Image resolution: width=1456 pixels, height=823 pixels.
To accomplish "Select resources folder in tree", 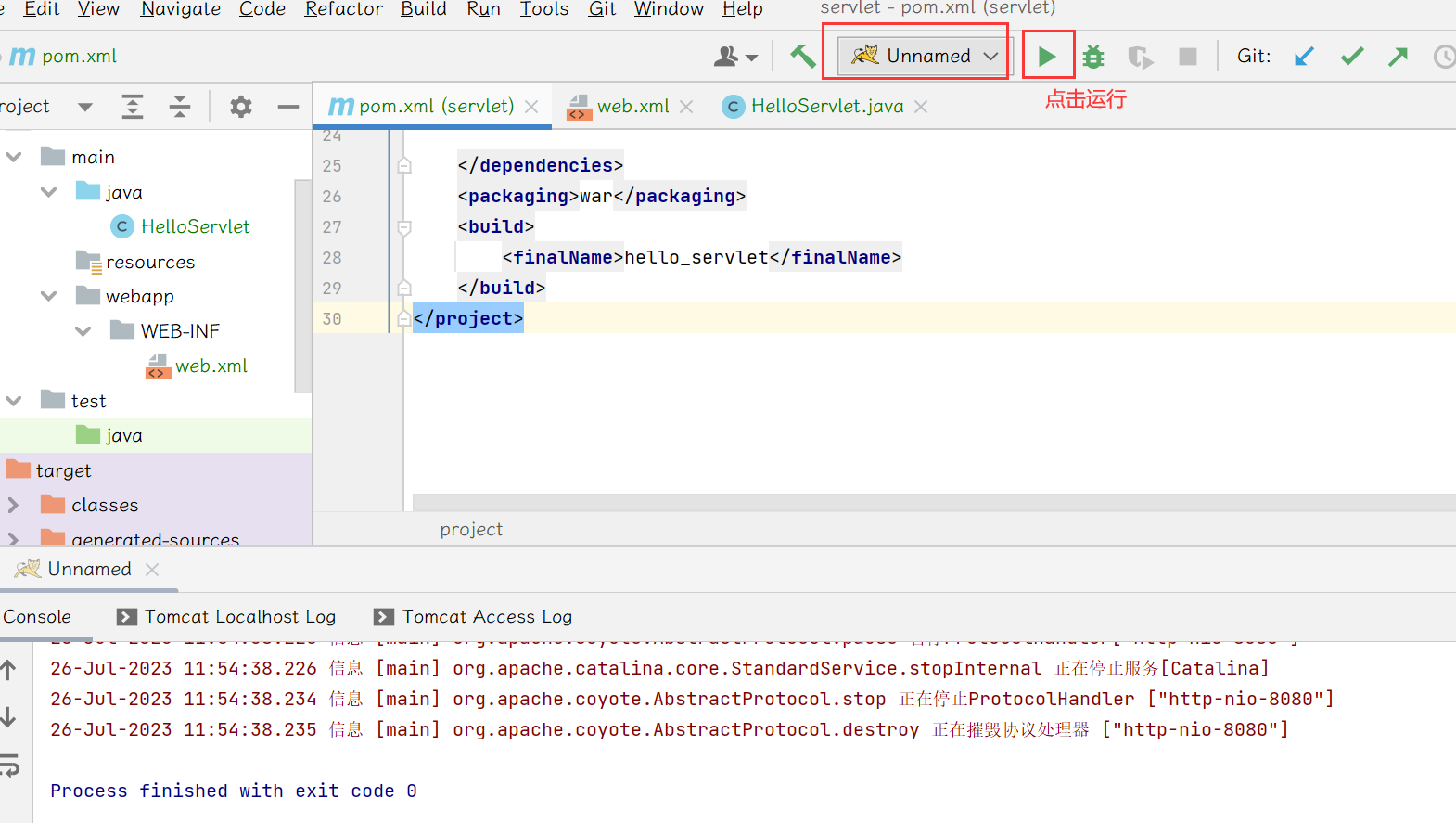I will click(x=135, y=262).
